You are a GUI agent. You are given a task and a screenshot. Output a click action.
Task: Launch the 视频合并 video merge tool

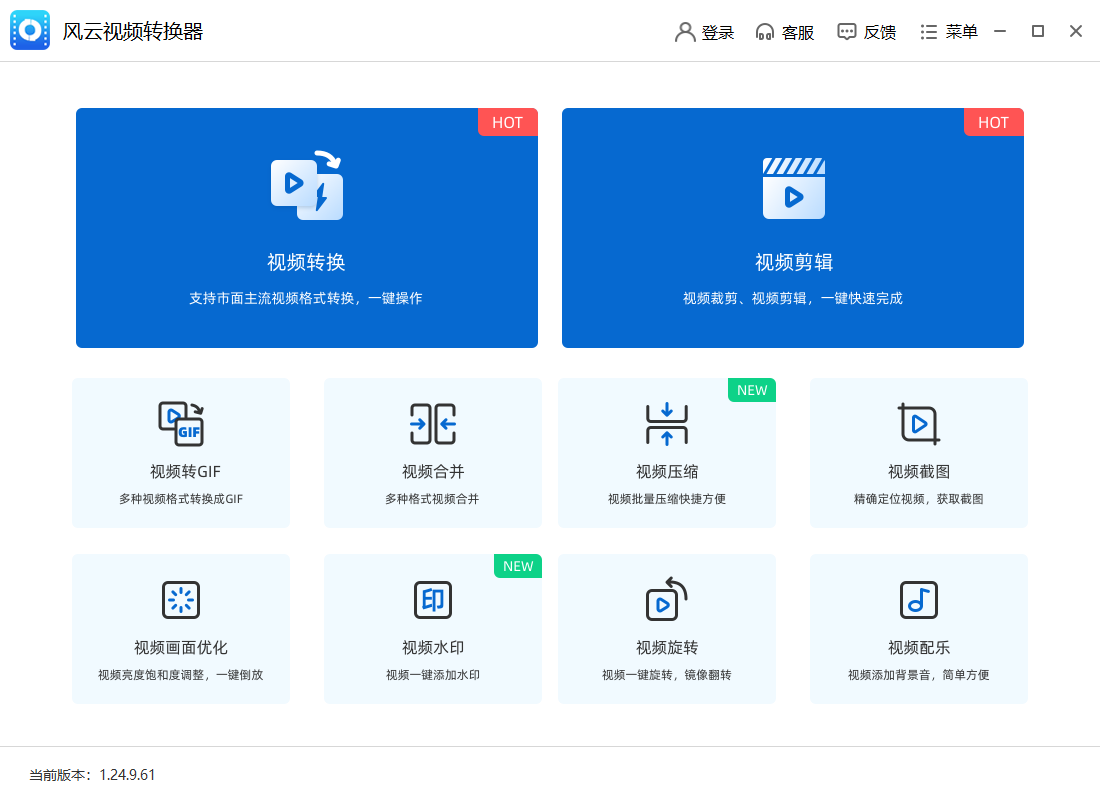[432, 452]
